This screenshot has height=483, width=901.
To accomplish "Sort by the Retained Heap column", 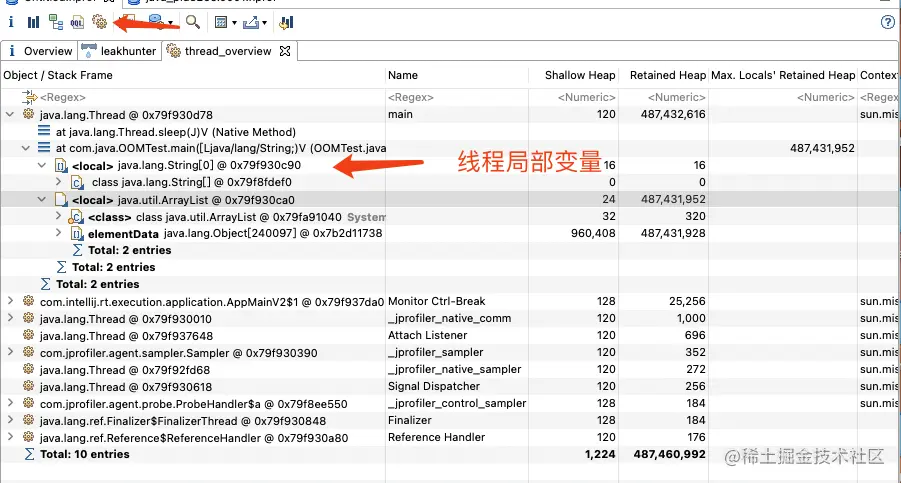I will pos(664,75).
